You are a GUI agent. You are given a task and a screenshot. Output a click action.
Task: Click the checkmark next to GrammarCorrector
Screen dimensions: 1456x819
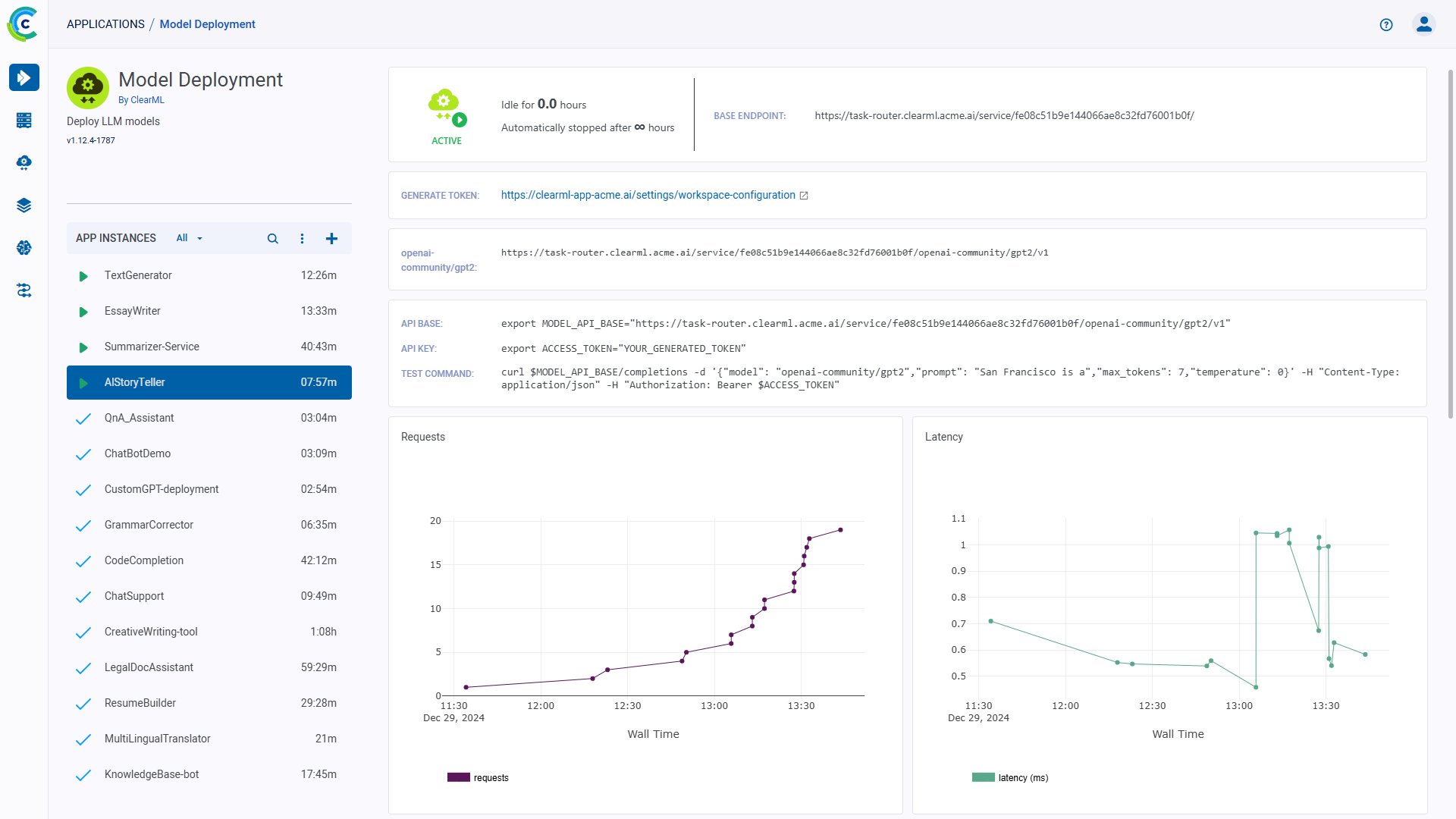click(83, 526)
